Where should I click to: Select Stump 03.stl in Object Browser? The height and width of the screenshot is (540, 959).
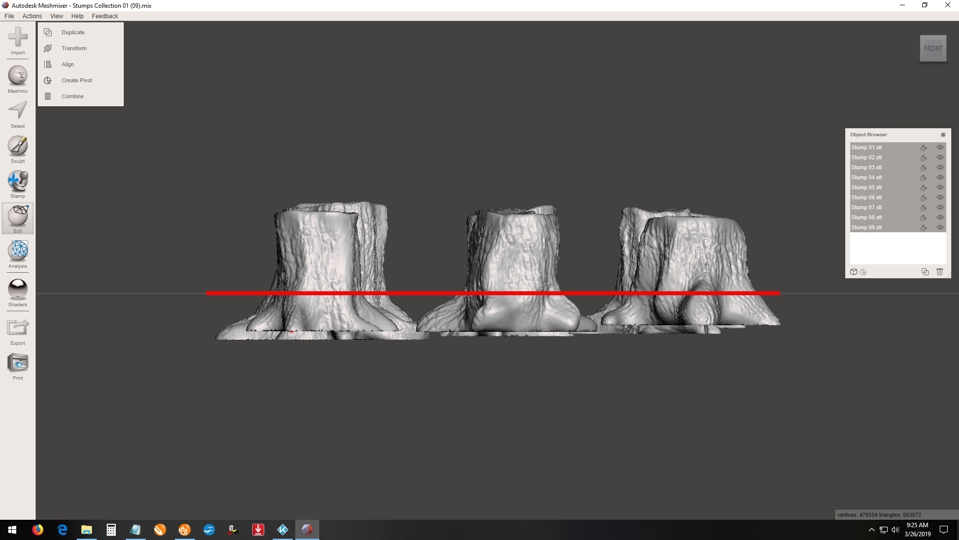point(867,168)
